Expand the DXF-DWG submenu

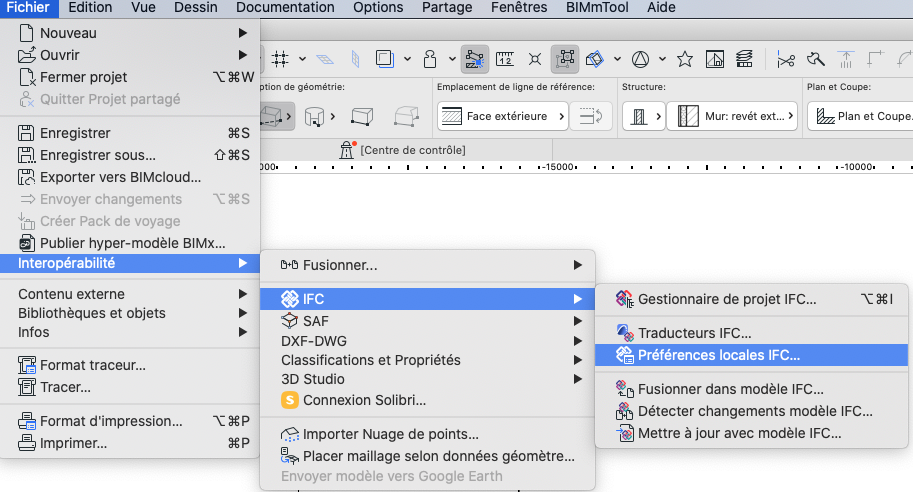[x=427, y=341]
